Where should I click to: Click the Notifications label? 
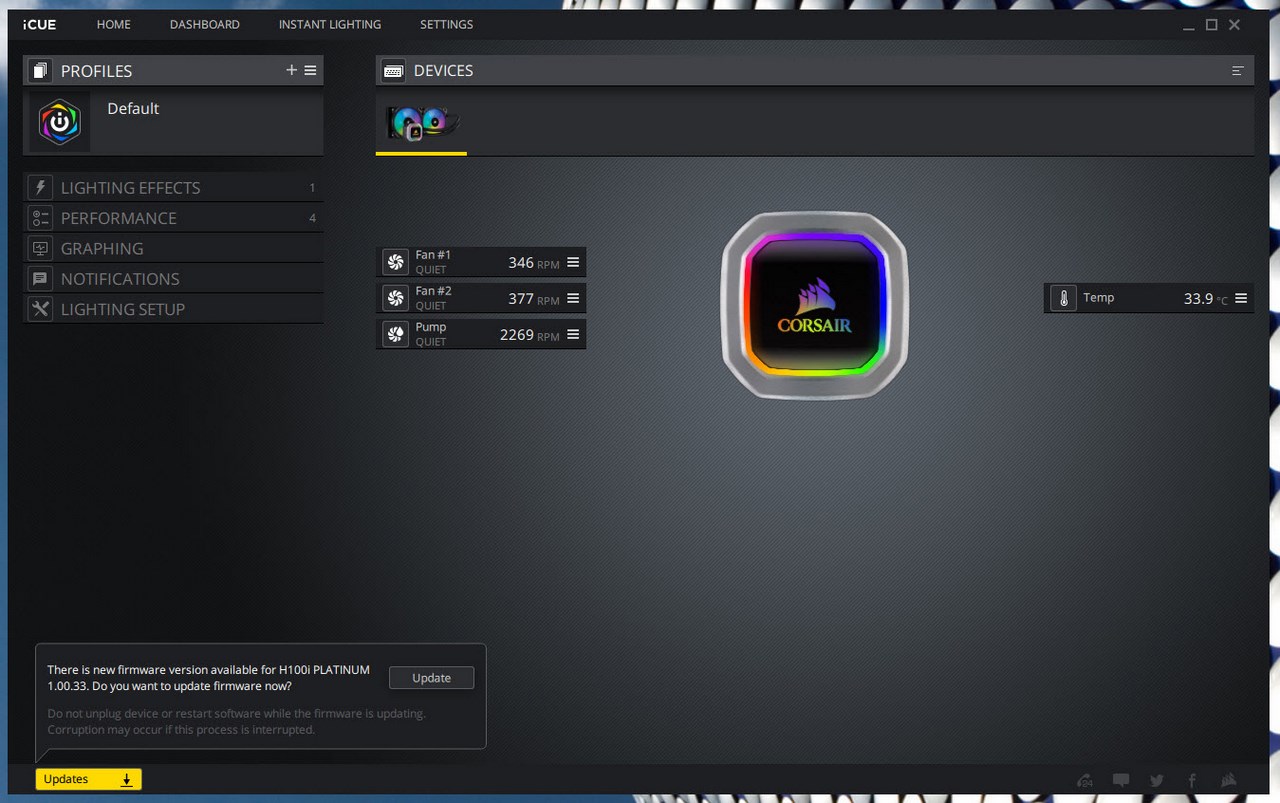tap(120, 279)
